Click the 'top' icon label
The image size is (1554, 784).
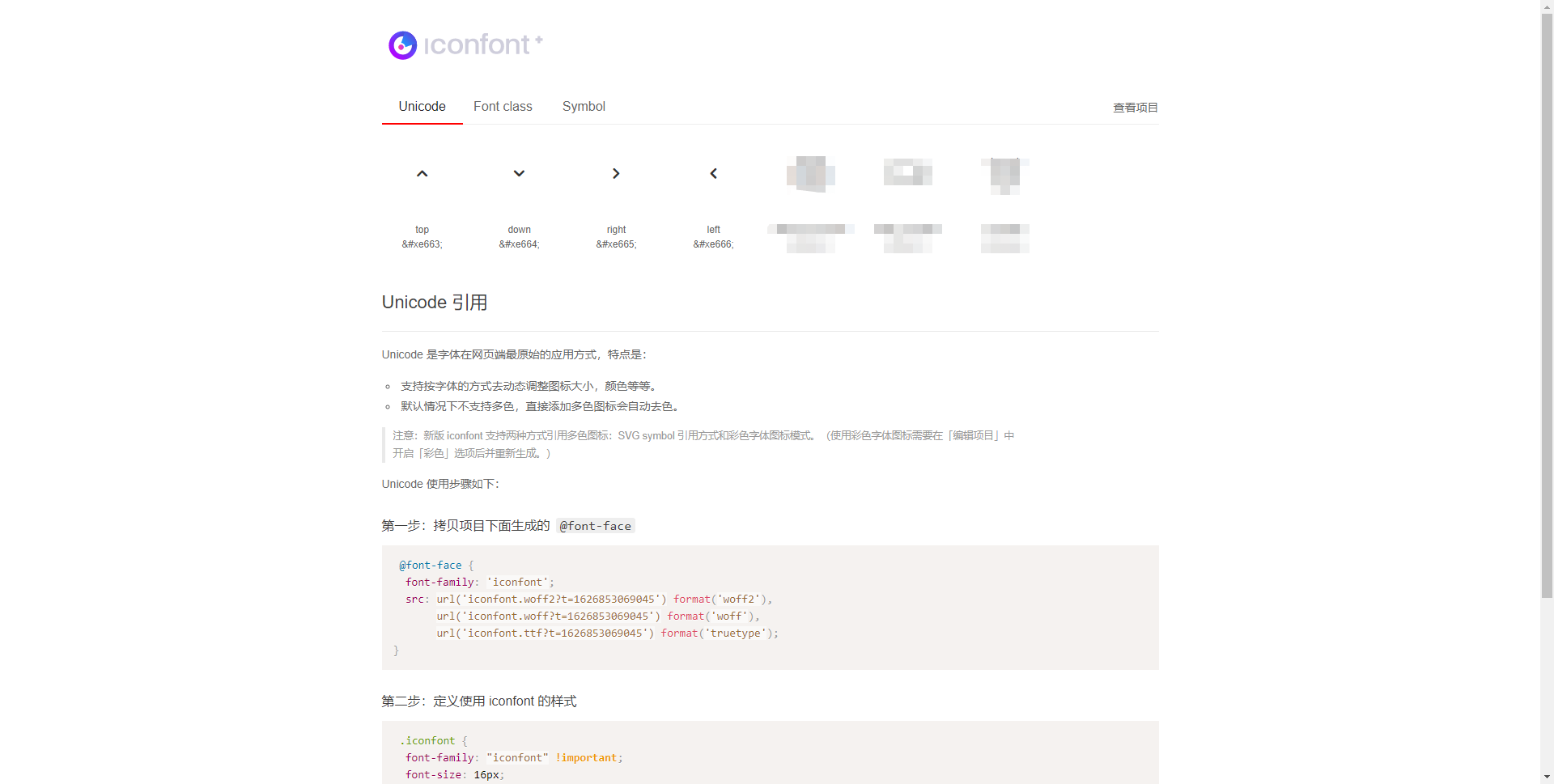(422, 230)
